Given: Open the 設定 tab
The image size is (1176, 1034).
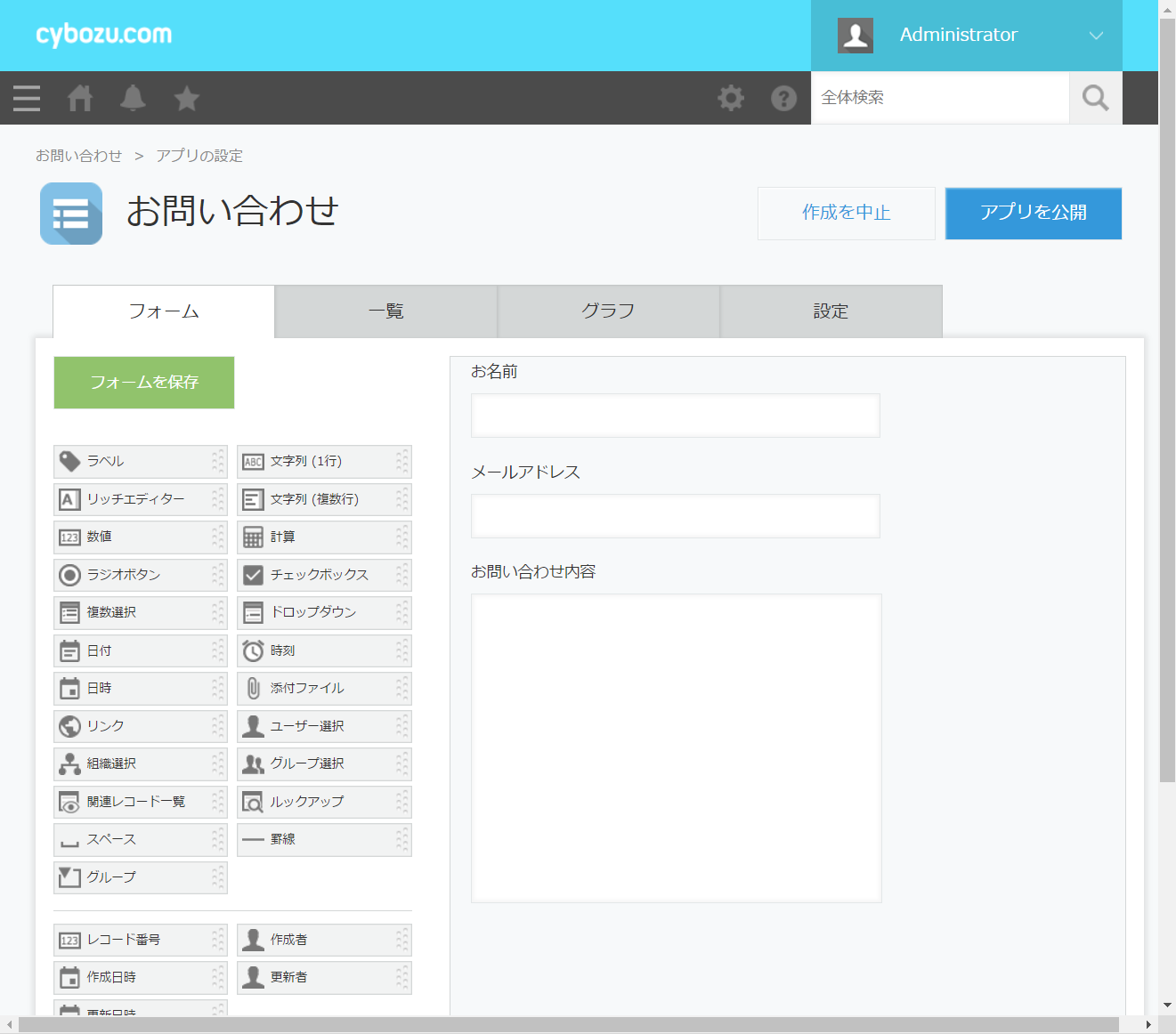Looking at the screenshot, I should (x=831, y=311).
